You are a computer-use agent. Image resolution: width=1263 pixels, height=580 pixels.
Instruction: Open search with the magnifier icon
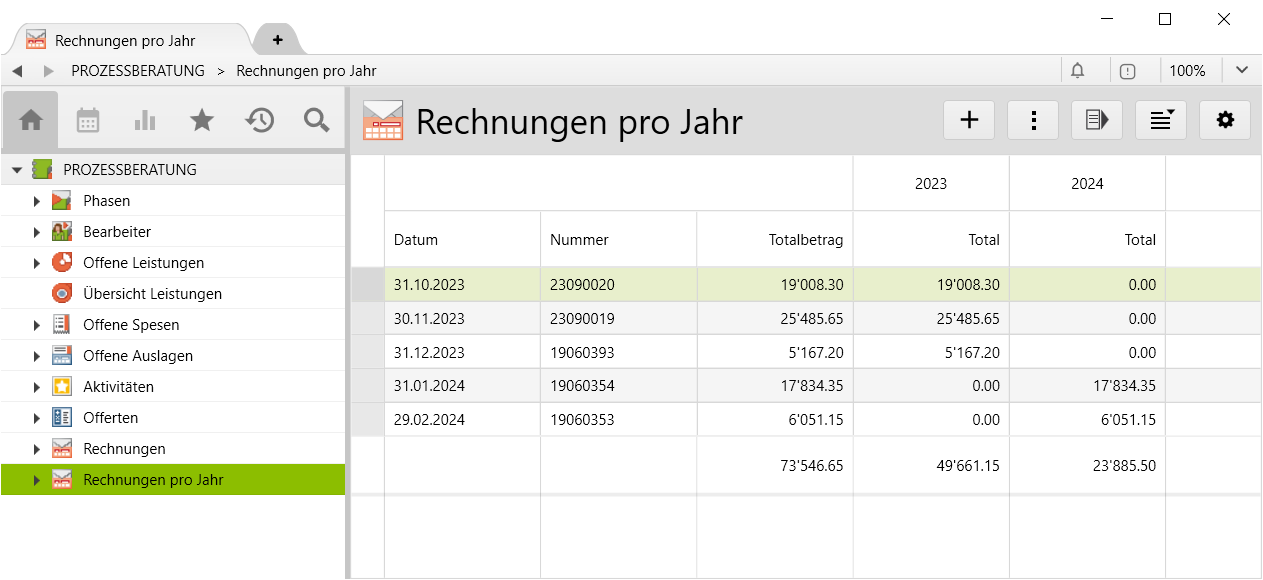pos(317,121)
